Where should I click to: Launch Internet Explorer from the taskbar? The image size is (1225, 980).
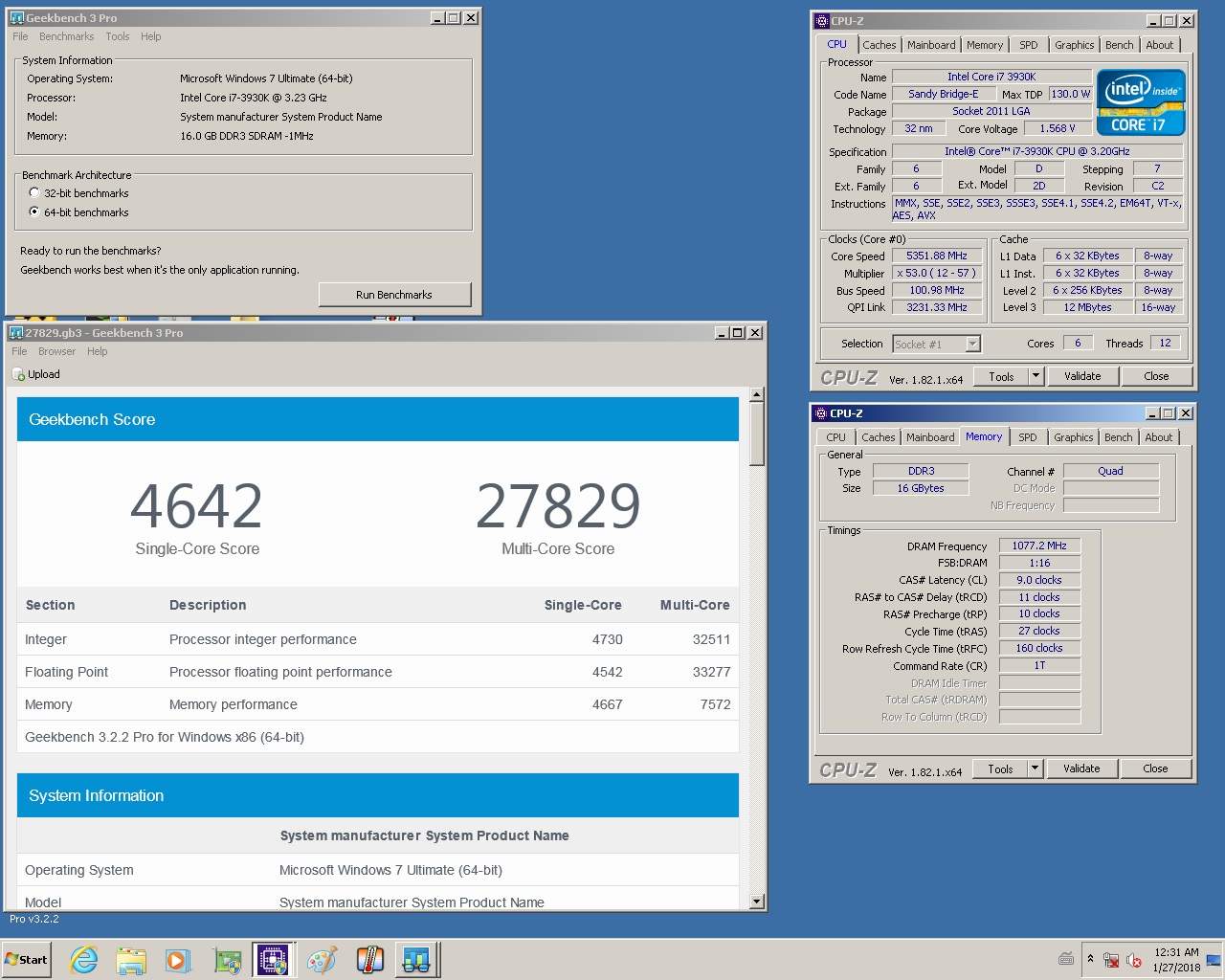coord(84,959)
